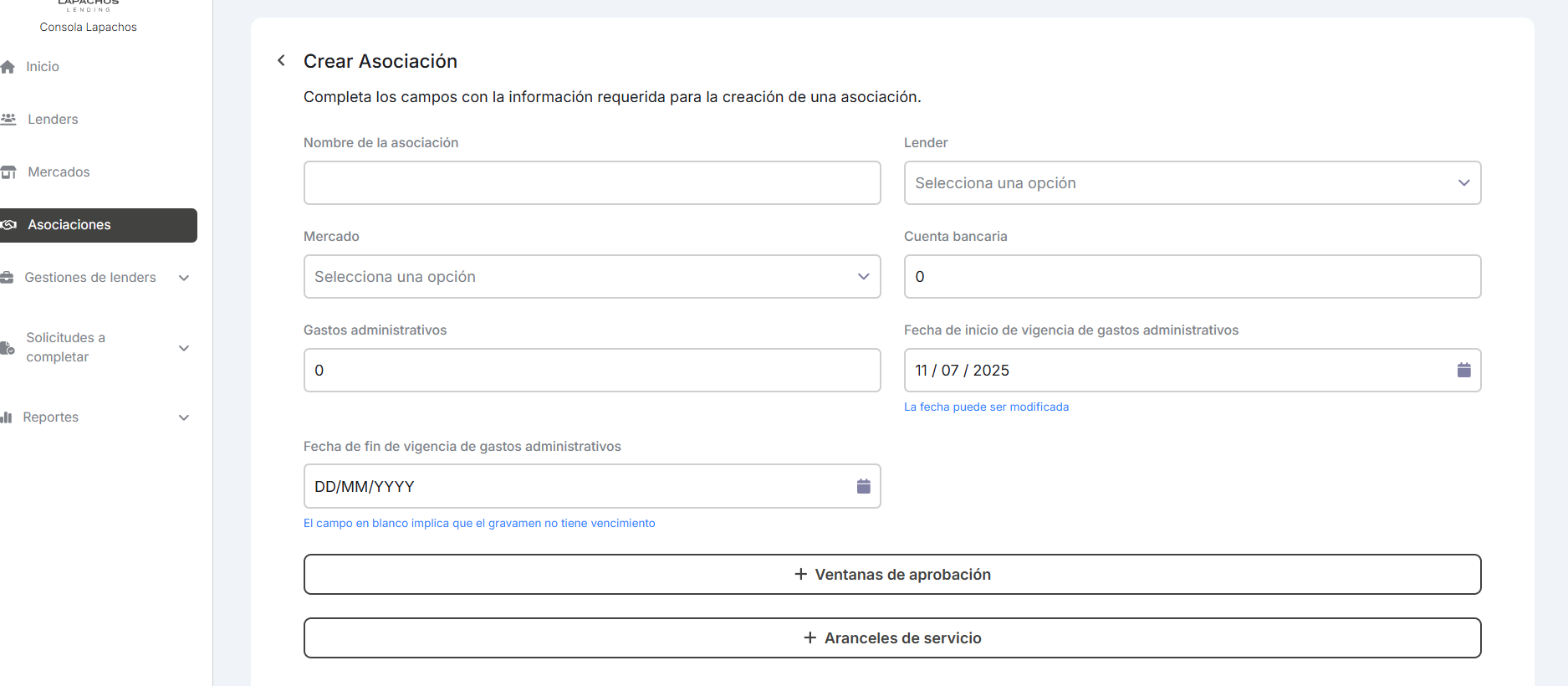Click the Cuenta bancaria input field

[x=1192, y=277]
